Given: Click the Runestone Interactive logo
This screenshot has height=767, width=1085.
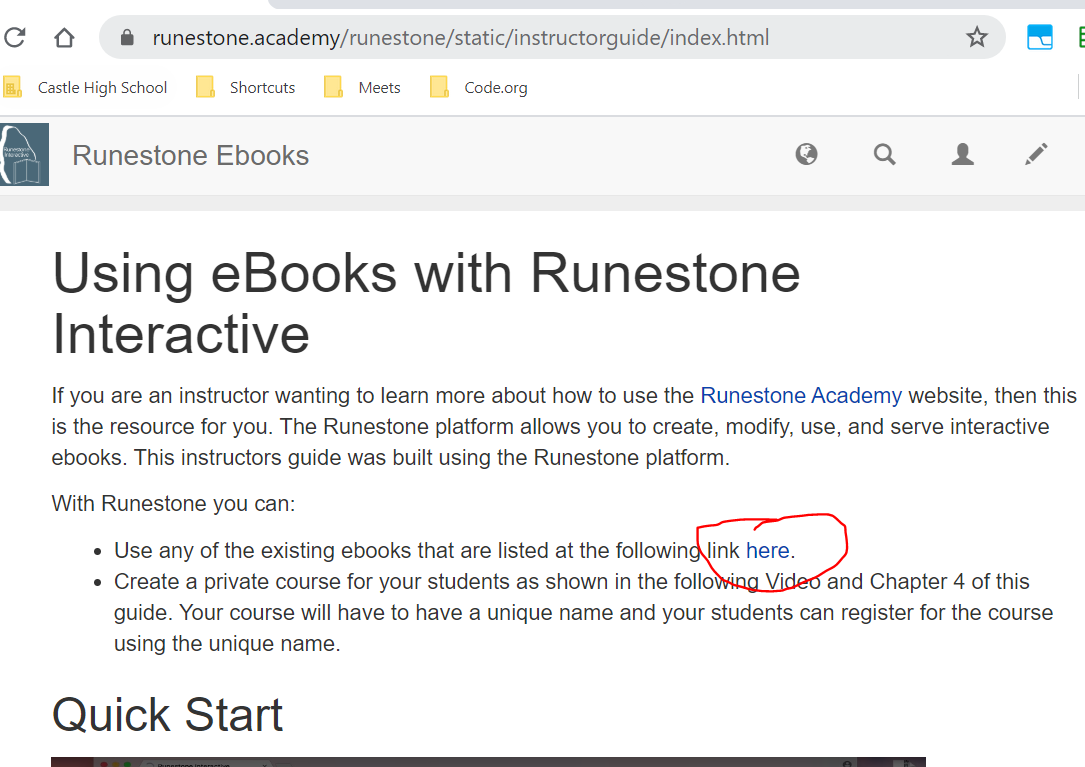Looking at the screenshot, I should [x=24, y=154].
